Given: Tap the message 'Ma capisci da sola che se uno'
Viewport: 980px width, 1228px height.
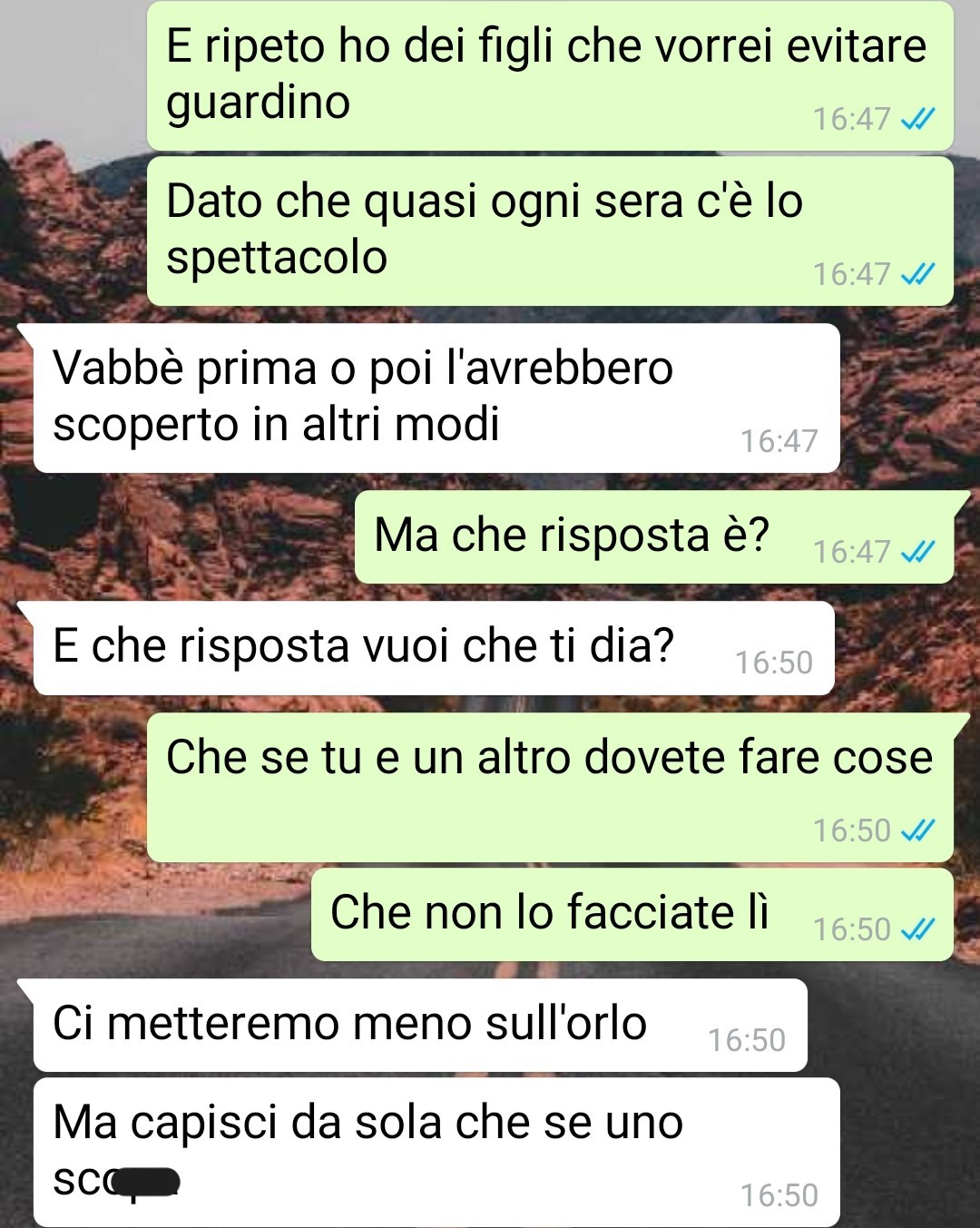Looking at the screenshot, I should [x=436, y=1153].
